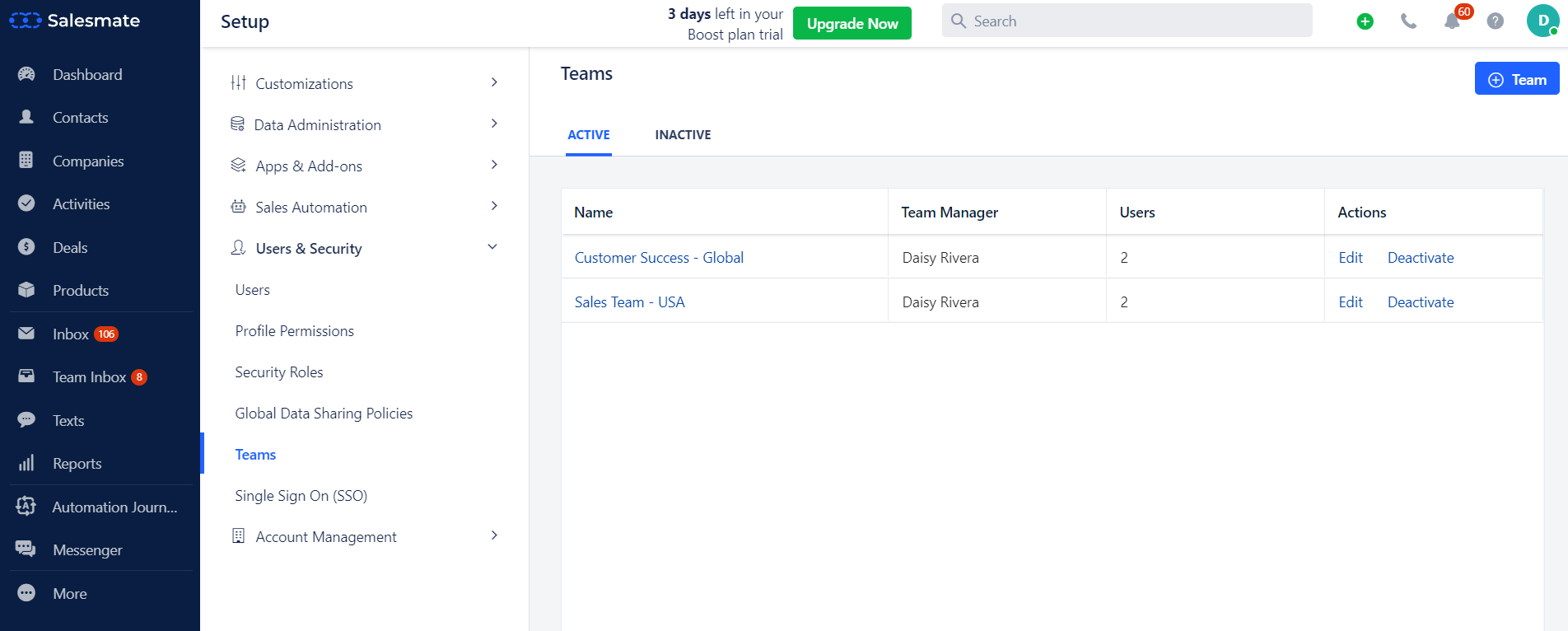Open the Deals dollar icon
Image resolution: width=1568 pixels, height=631 pixels.
click(26, 247)
